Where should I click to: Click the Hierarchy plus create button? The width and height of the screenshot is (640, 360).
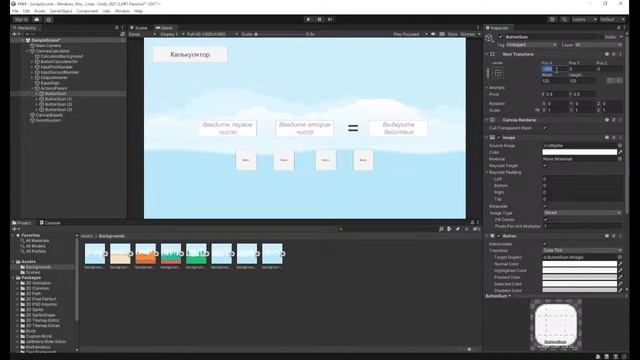pyautogui.click(x=16, y=34)
